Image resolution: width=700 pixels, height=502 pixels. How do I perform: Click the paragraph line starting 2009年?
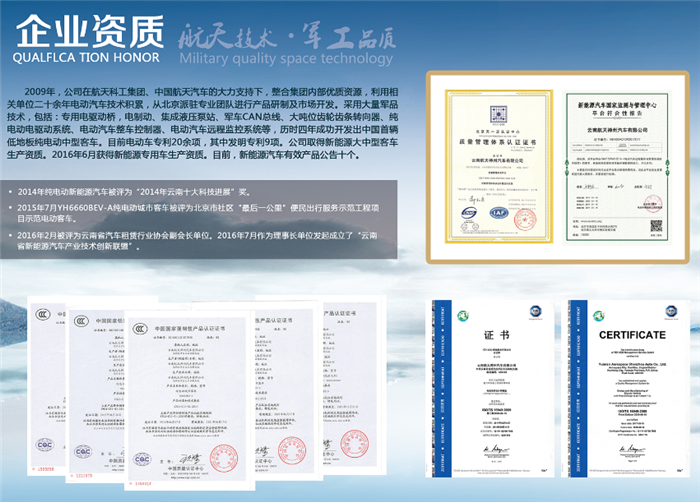[211, 92]
